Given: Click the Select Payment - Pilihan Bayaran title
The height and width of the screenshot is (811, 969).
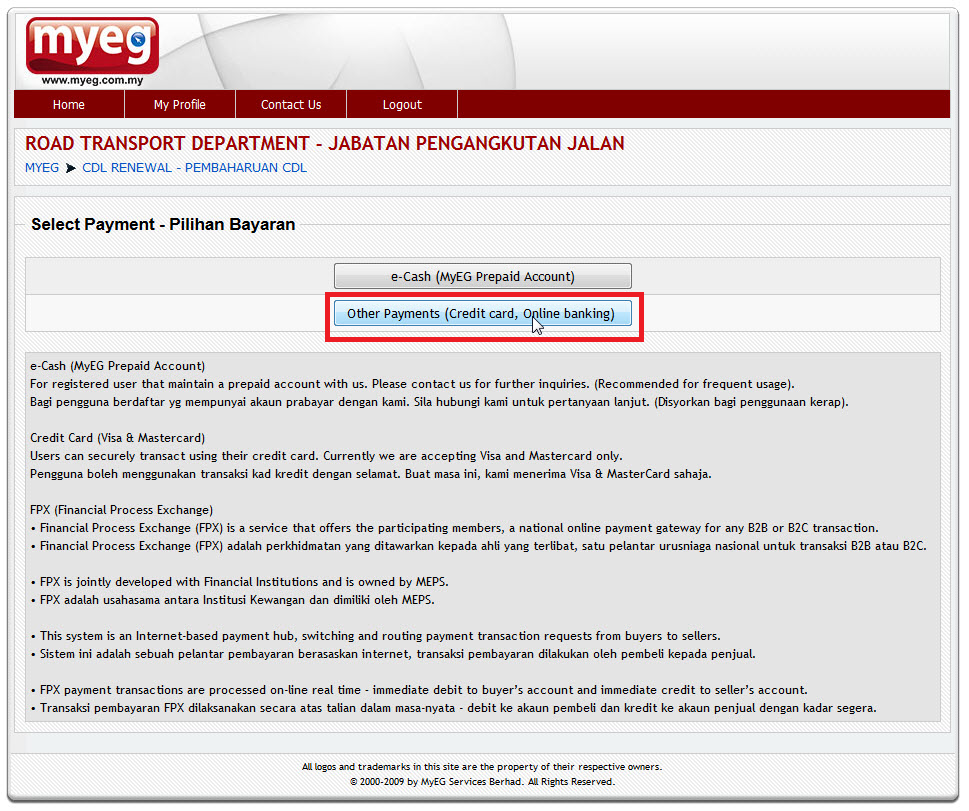Looking at the screenshot, I should tap(163, 224).
